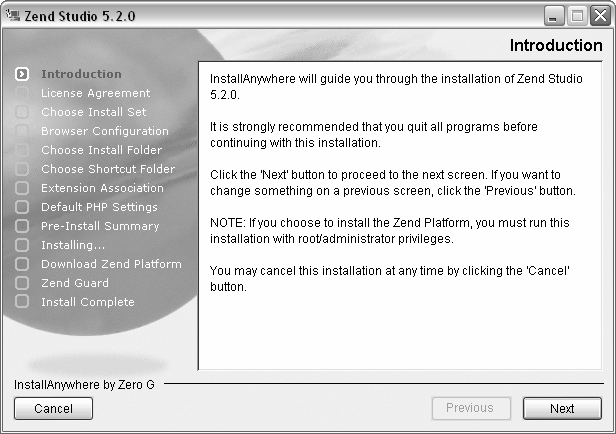Click the Zend Guard step icon
Screen dimensions: 616x434
click(x=22, y=283)
